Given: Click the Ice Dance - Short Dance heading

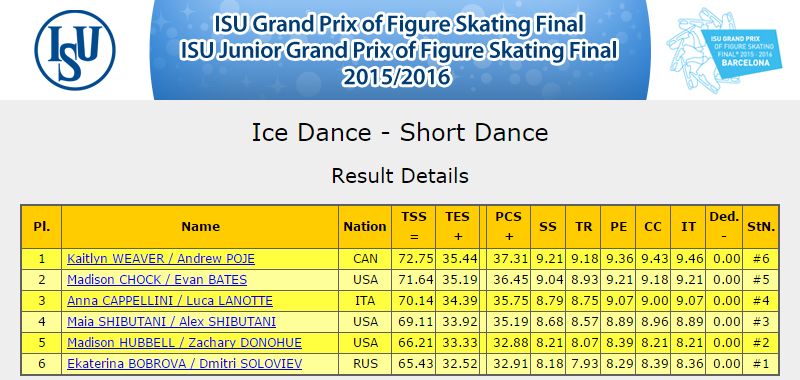Looking at the screenshot, I should (400, 133).
